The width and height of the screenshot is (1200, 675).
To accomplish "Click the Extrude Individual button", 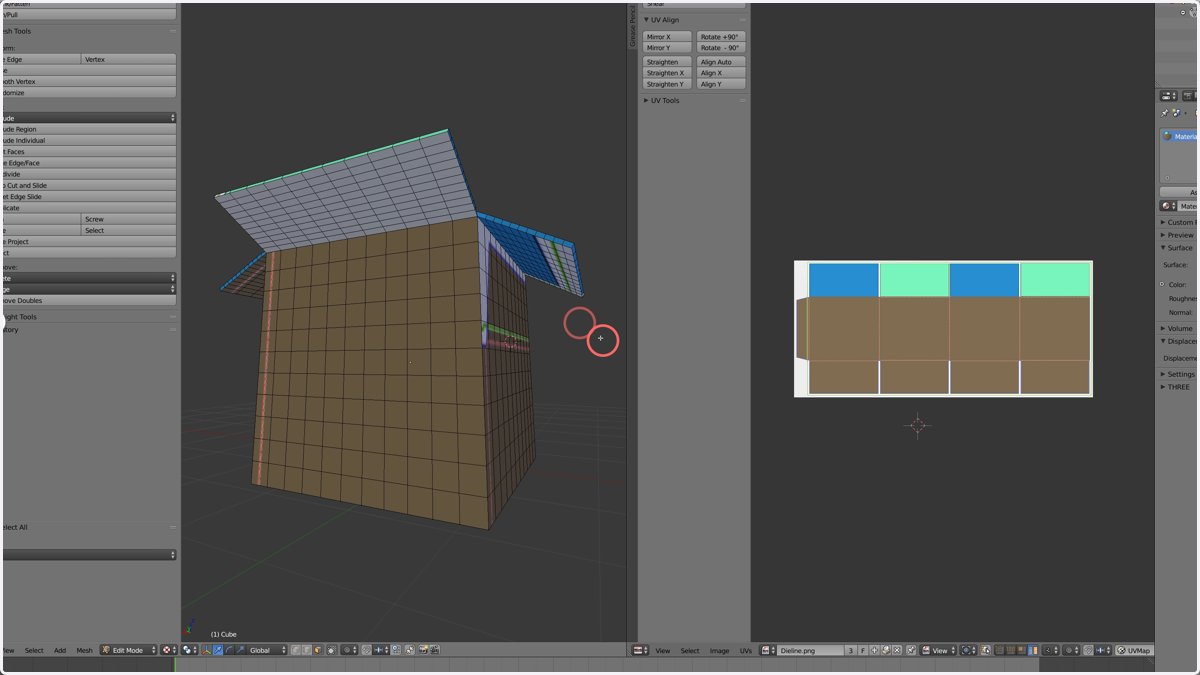I will click(88, 140).
